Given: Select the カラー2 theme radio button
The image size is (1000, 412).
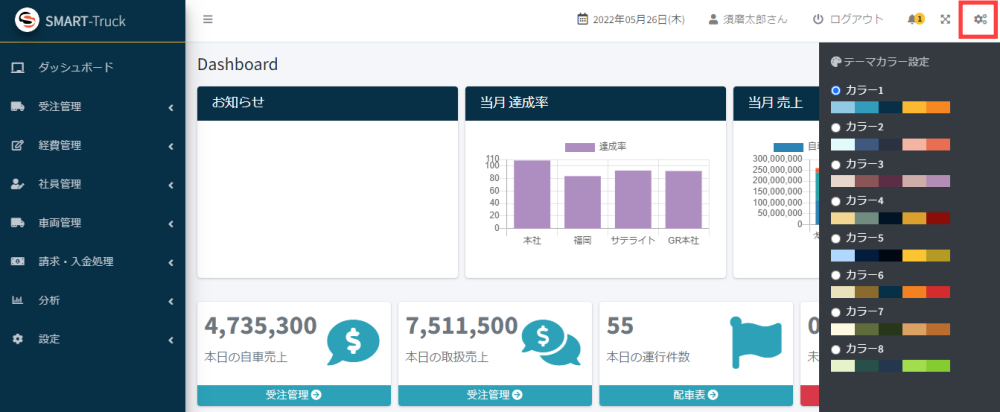Looking at the screenshot, I should [836, 128].
